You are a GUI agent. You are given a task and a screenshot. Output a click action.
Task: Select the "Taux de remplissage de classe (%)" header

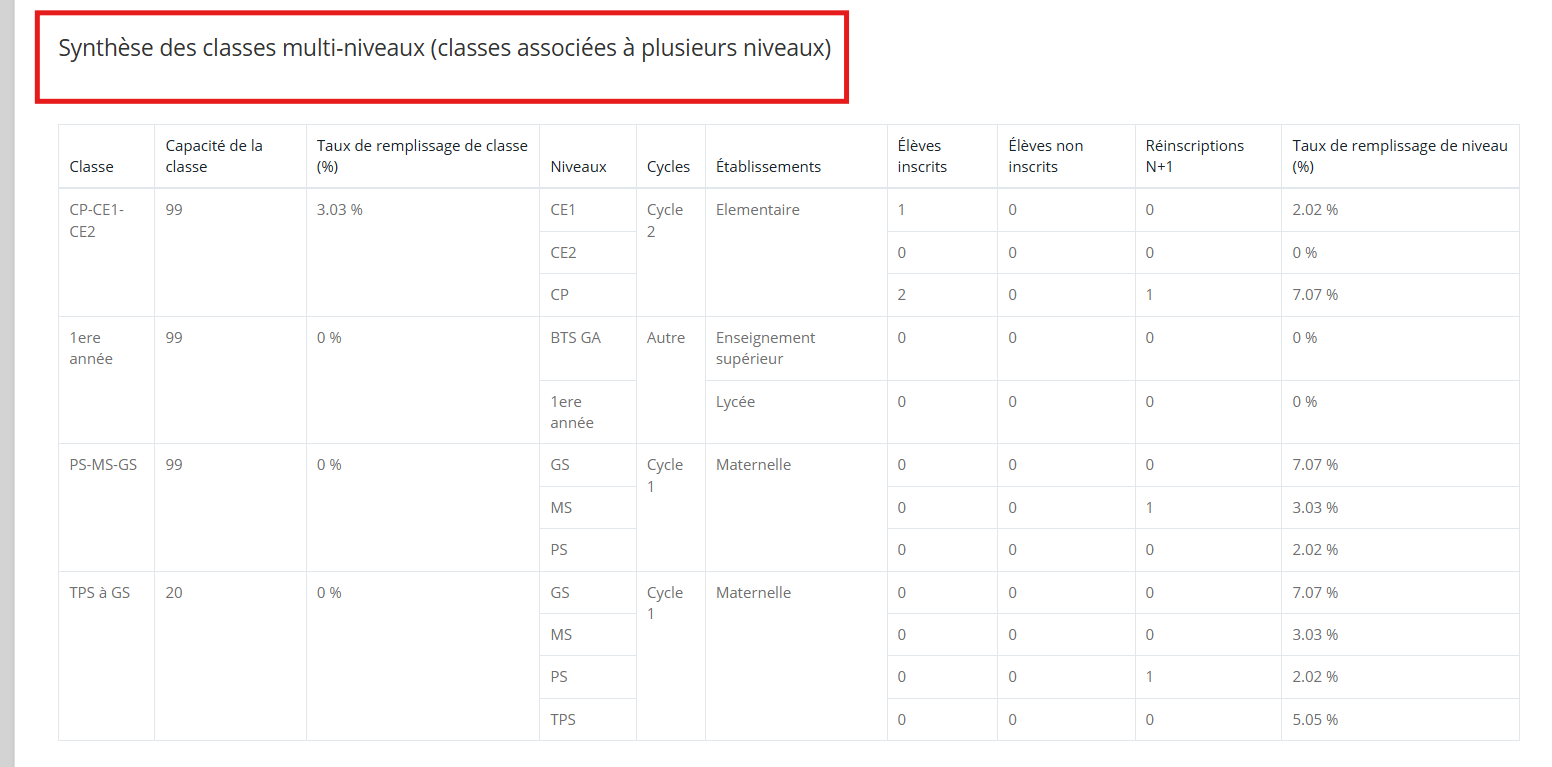[421, 156]
